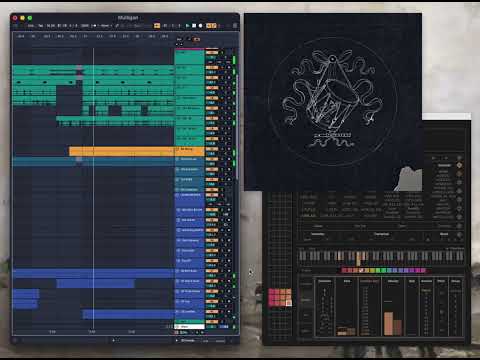Toggle the orange button on the orange track
The width and height of the screenshot is (480, 360).
point(212,149)
